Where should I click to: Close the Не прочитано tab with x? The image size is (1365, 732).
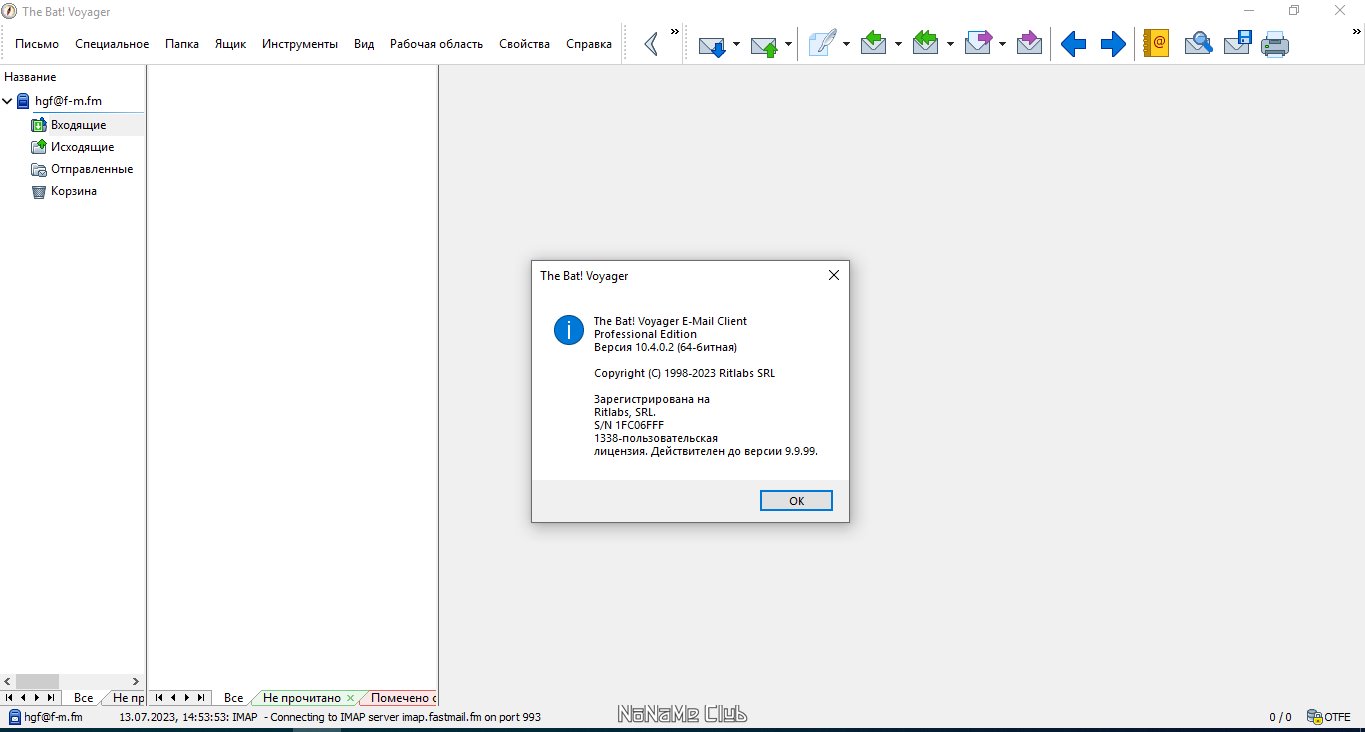[350, 698]
